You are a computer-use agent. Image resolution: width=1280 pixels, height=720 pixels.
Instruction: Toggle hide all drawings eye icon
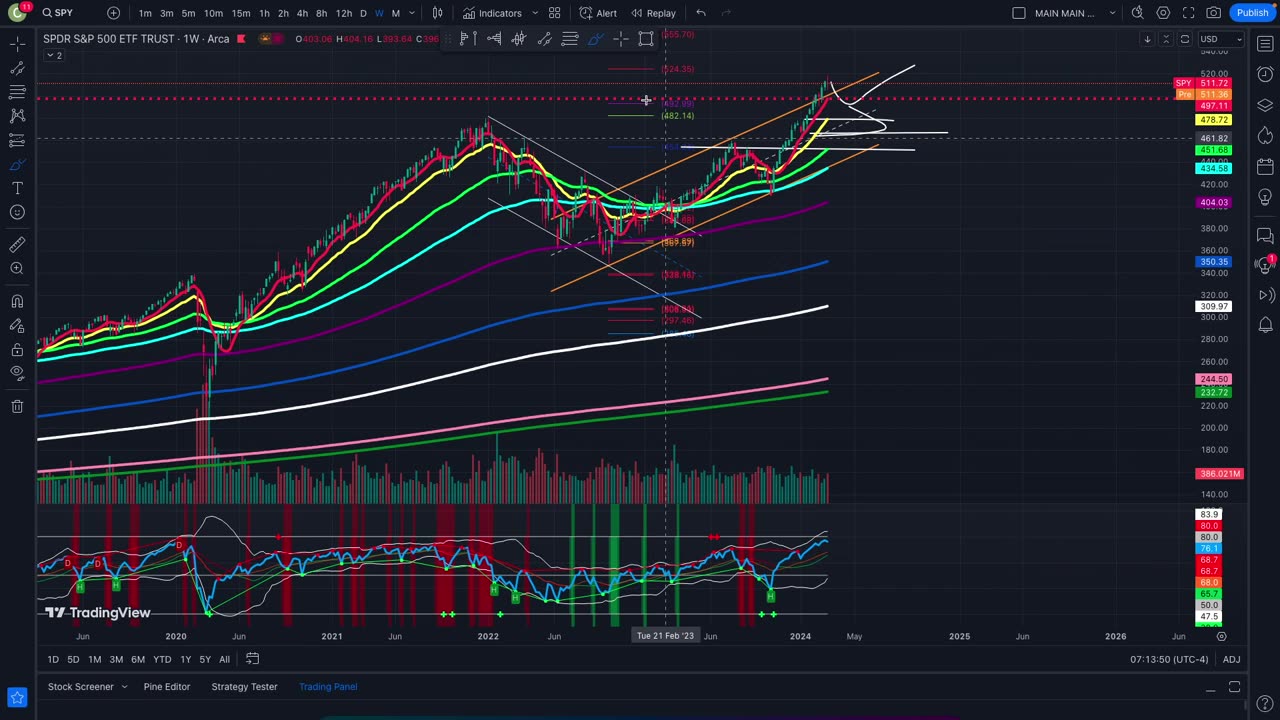point(17,373)
